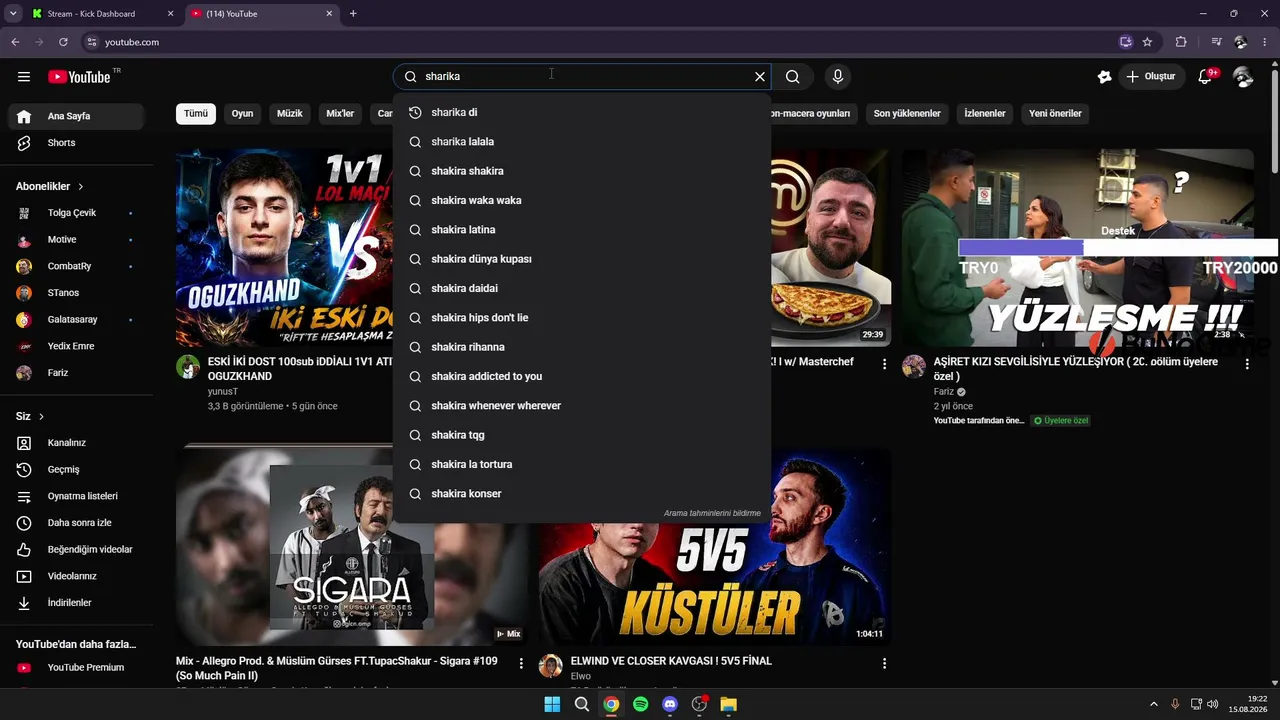The width and height of the screenshot is (1280, 720).
Task: Open the Windows Start menu
Action: coord(552,704)
